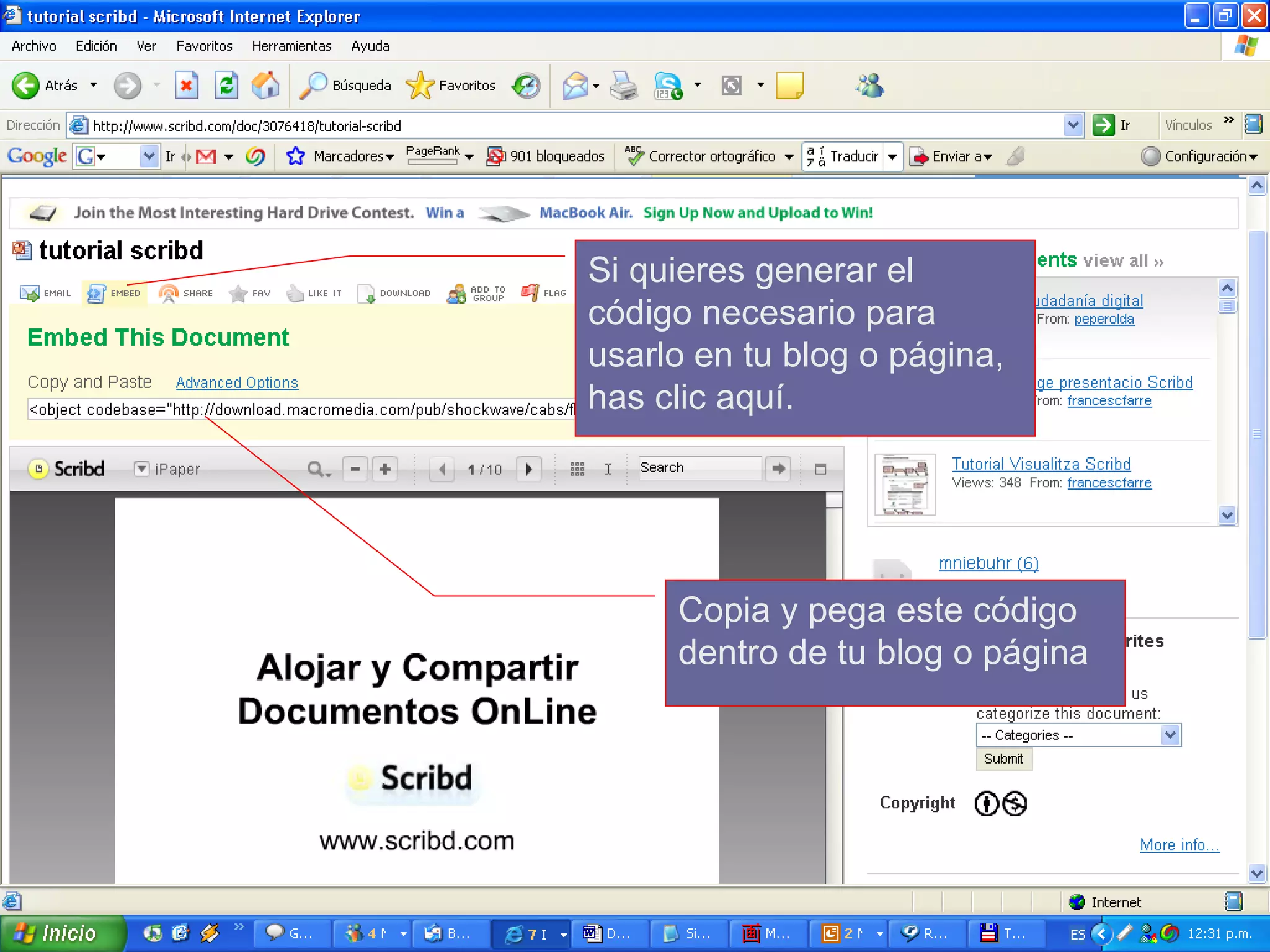Open the Edición menu
The image size is (1270, 952).
coord(96,46)
